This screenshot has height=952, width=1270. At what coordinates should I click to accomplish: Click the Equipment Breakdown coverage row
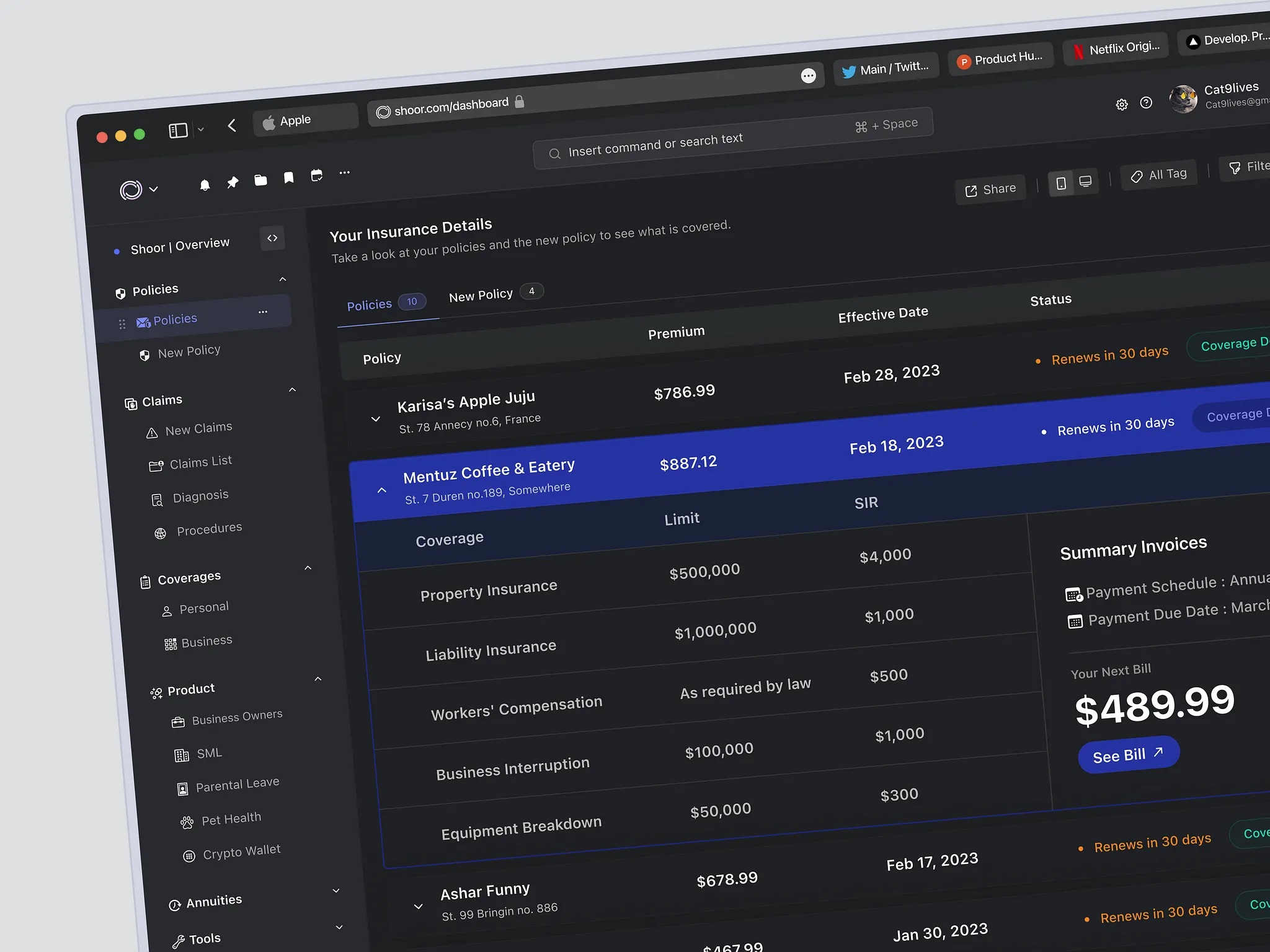tap(716, 811)
